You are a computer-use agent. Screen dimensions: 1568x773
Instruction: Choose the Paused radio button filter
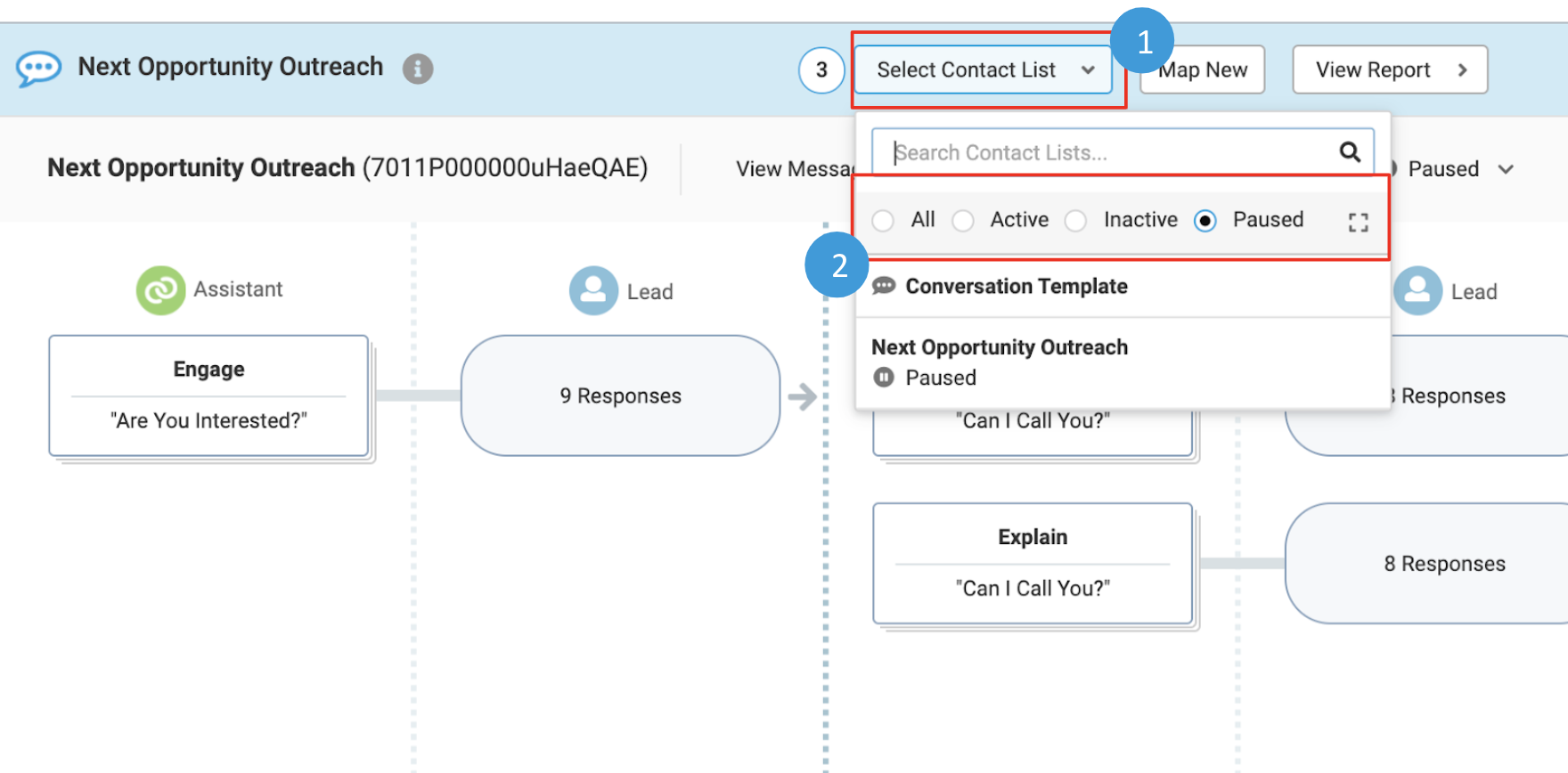(x=1205, y=221)
